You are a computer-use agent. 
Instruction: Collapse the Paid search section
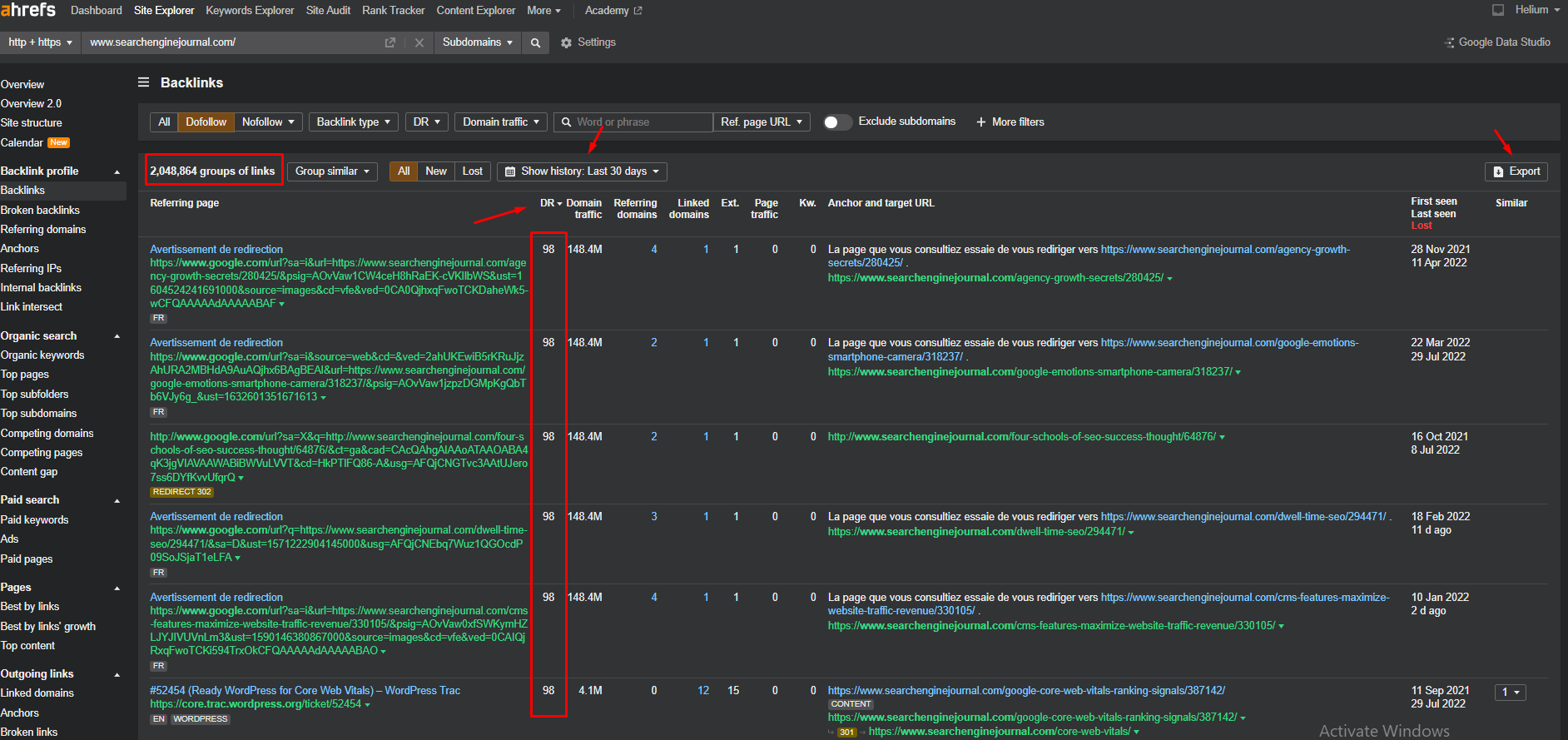(x=117, y=501)
